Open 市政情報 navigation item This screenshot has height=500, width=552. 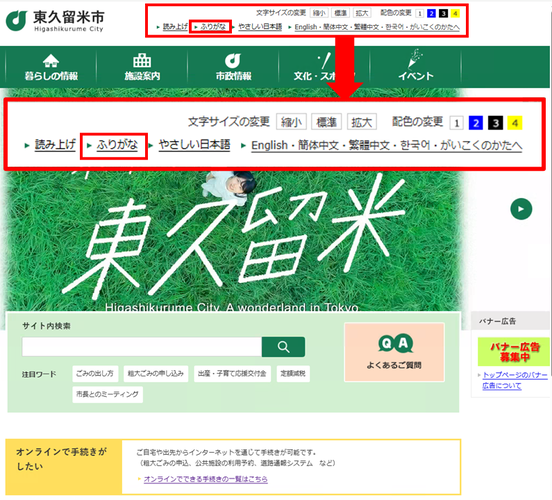pyautogui.click(x=233, y=67)
